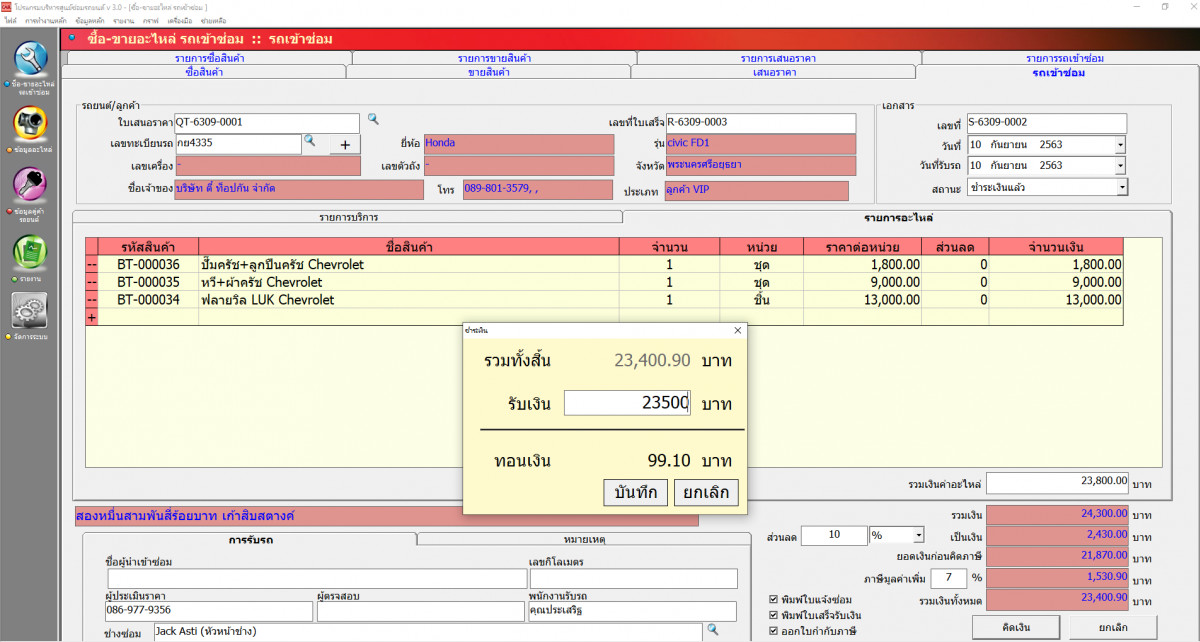This screenshot has width=1200, height=642.
Task: Open the จัดการระบบ gears icon
Action: pyautogui.click(x=30, y=310)
